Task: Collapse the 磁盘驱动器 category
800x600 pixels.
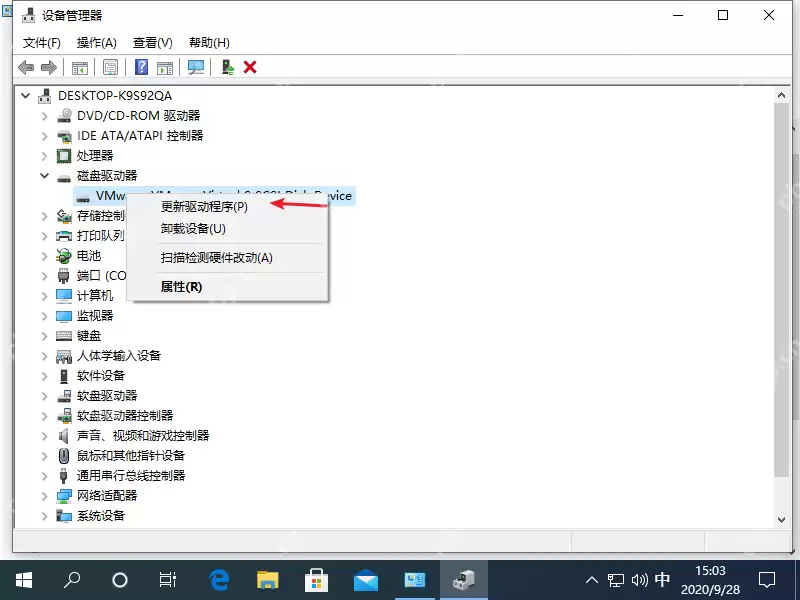Action: [x=43, y=175]
